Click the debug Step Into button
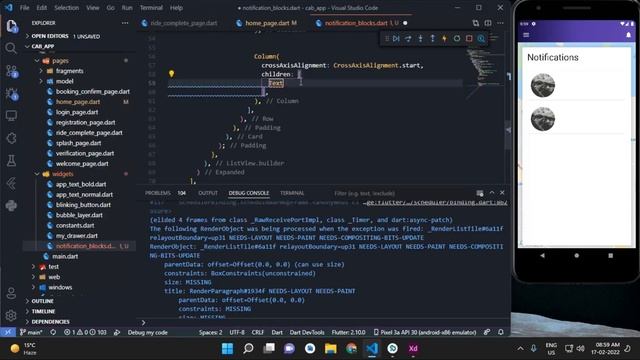 [x=420, y=38]
